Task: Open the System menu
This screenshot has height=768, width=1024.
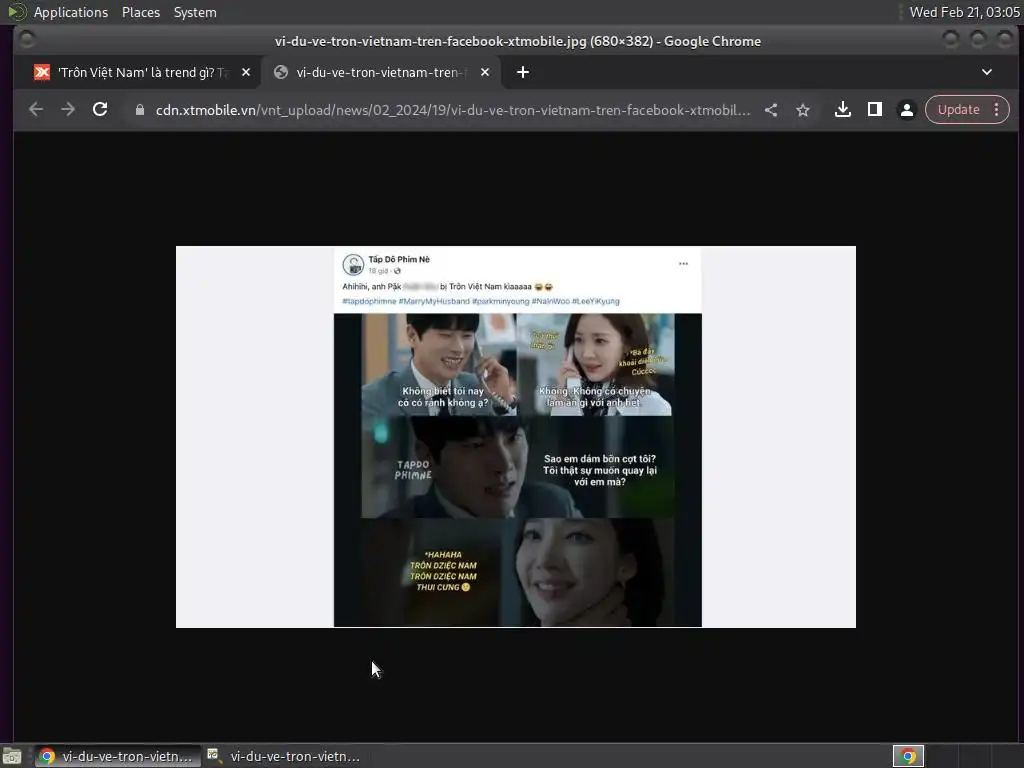Action: [x=195, y=12]
